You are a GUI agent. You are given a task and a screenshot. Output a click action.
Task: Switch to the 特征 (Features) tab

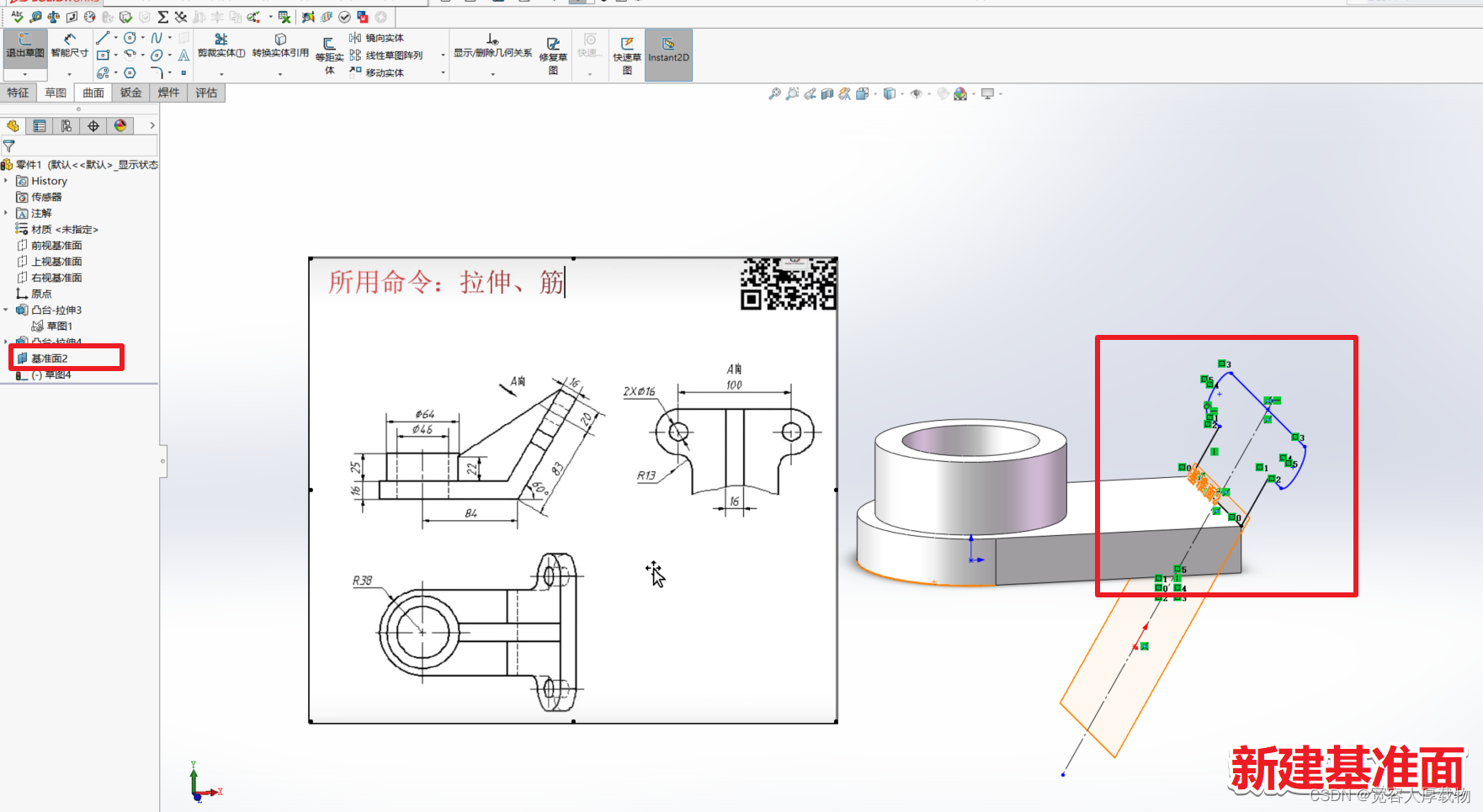pos(18,93)
